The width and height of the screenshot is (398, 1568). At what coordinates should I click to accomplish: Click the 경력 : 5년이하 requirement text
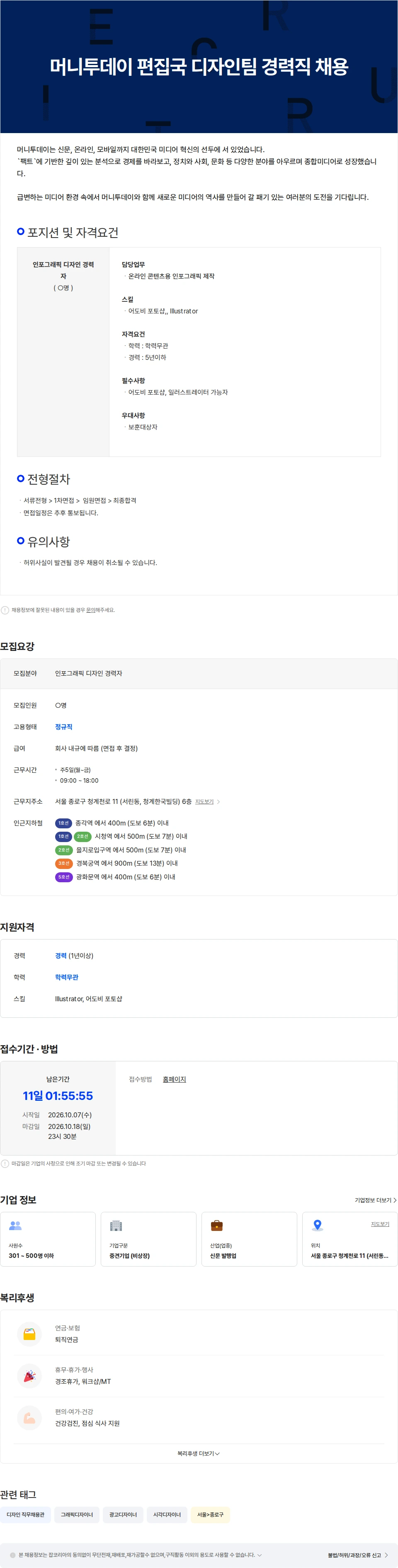click(147, 357)
